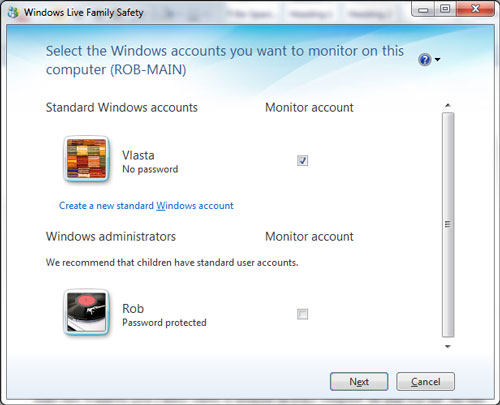Viewport: 500px width, 405px height.
Task: Click the scrollbar up arrow
Action: tap(448, 105)
